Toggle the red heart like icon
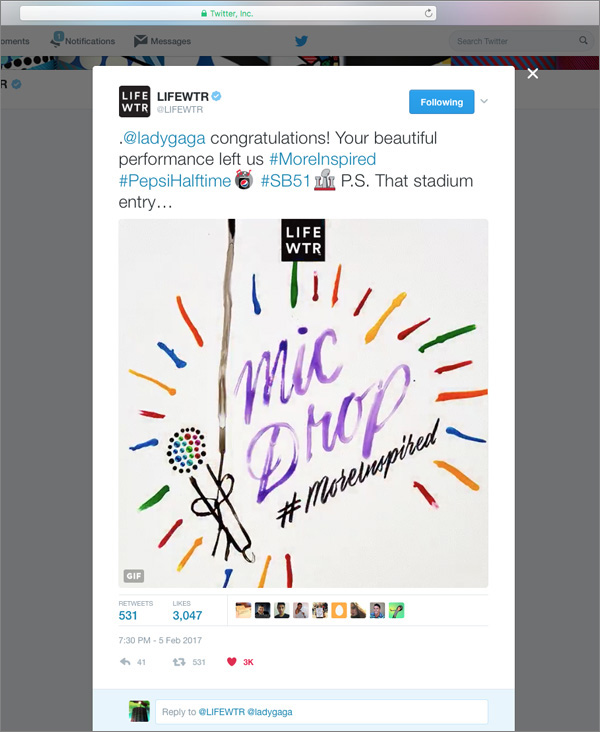Viewport: 600px width, 732px height. pyautogui.click(x=232, y=662)
